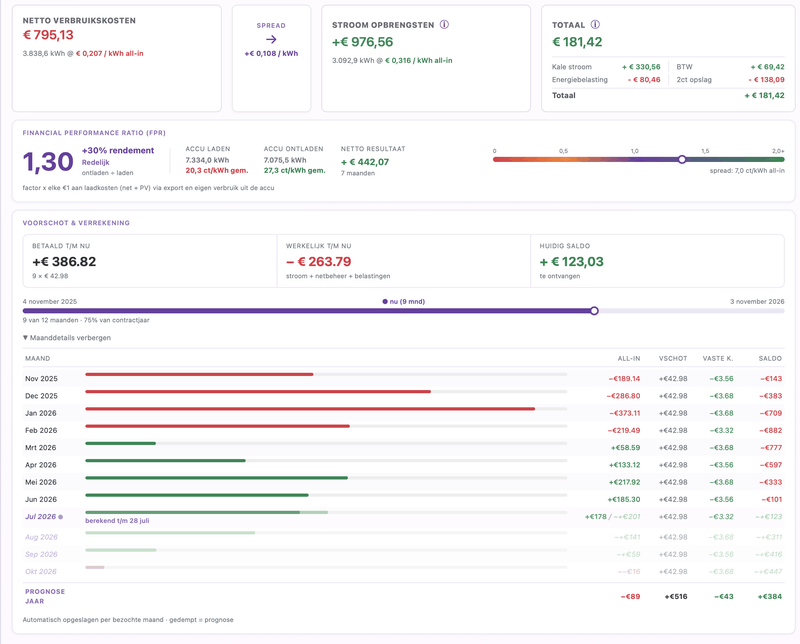This screenshot has width=800, height=644.
Task: Click the '+30% rendement' label
Action: click(118, 151)
